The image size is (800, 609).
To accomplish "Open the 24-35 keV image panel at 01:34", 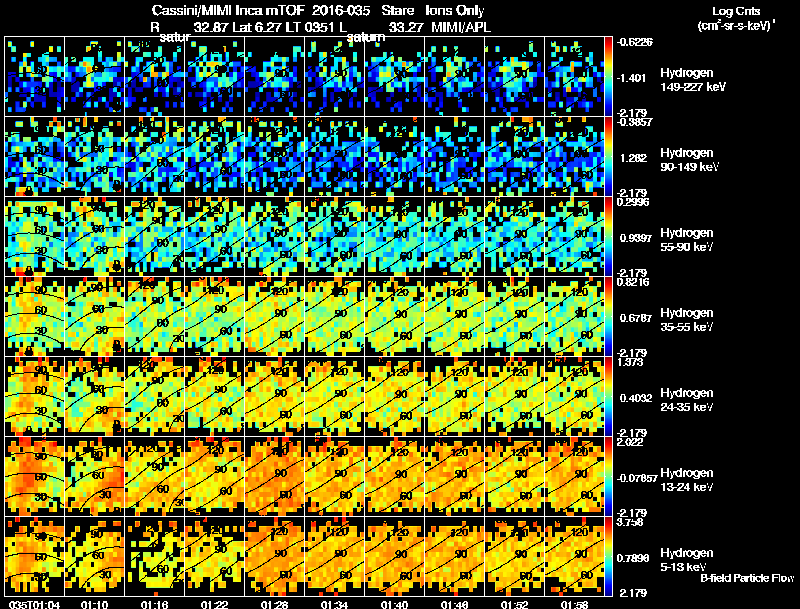I will tap(335, 397).
